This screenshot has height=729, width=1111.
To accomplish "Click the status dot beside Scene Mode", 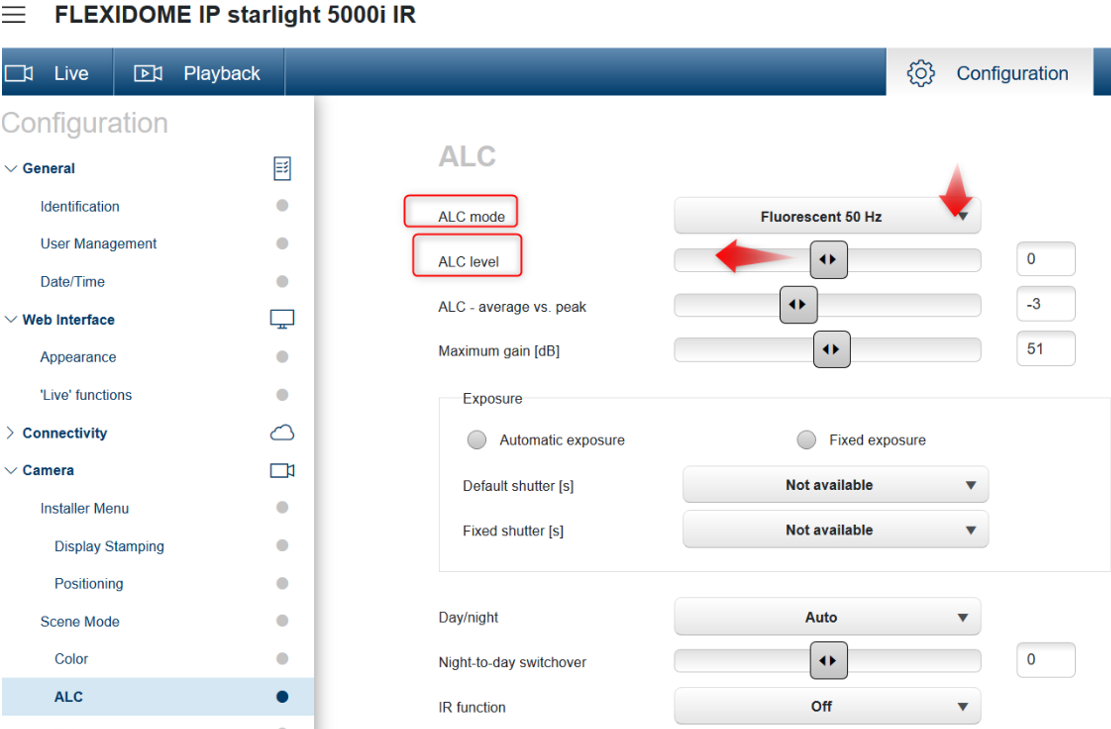I will coord(282,621).
